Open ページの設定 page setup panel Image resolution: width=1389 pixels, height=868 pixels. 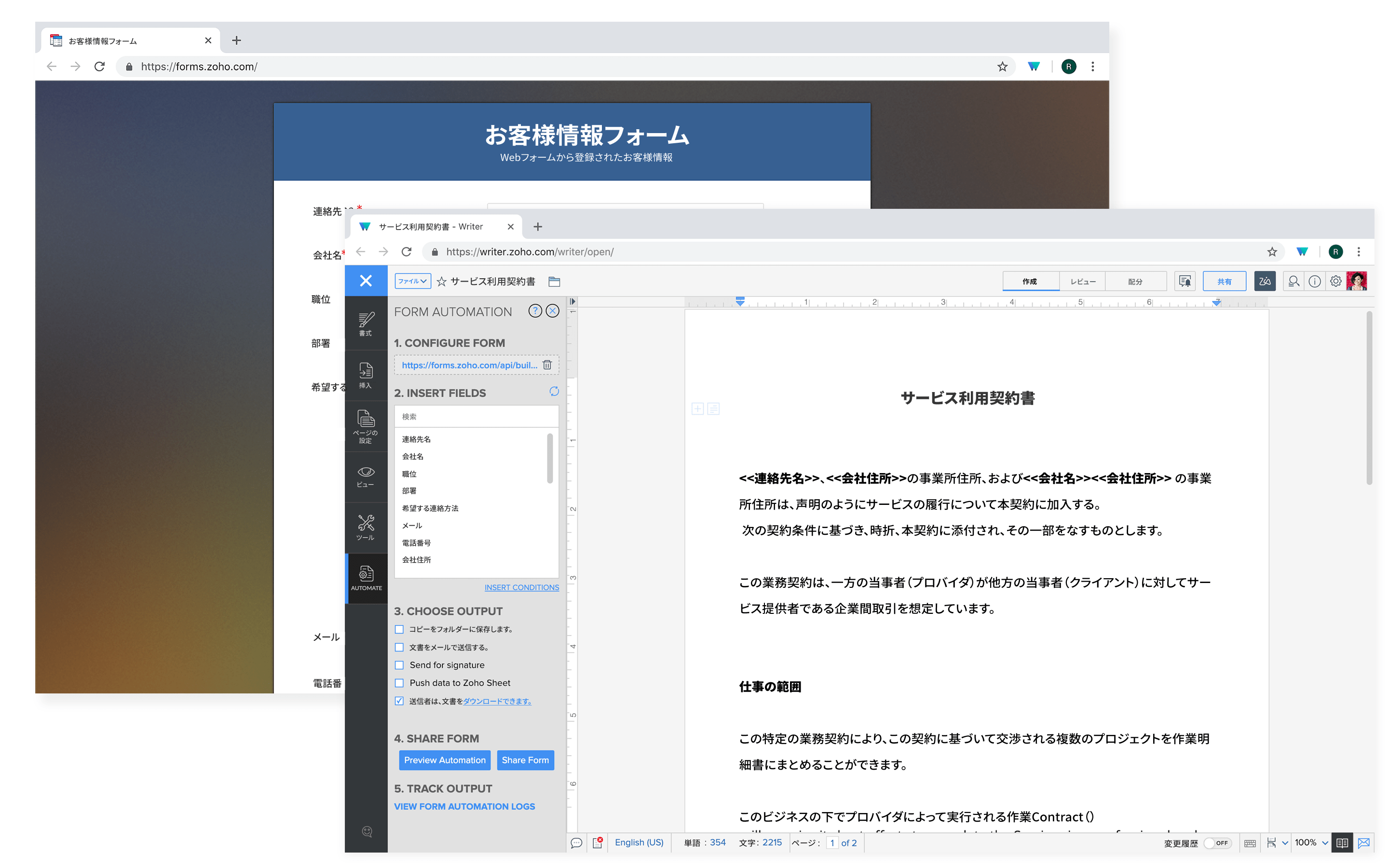click(366, 427)
